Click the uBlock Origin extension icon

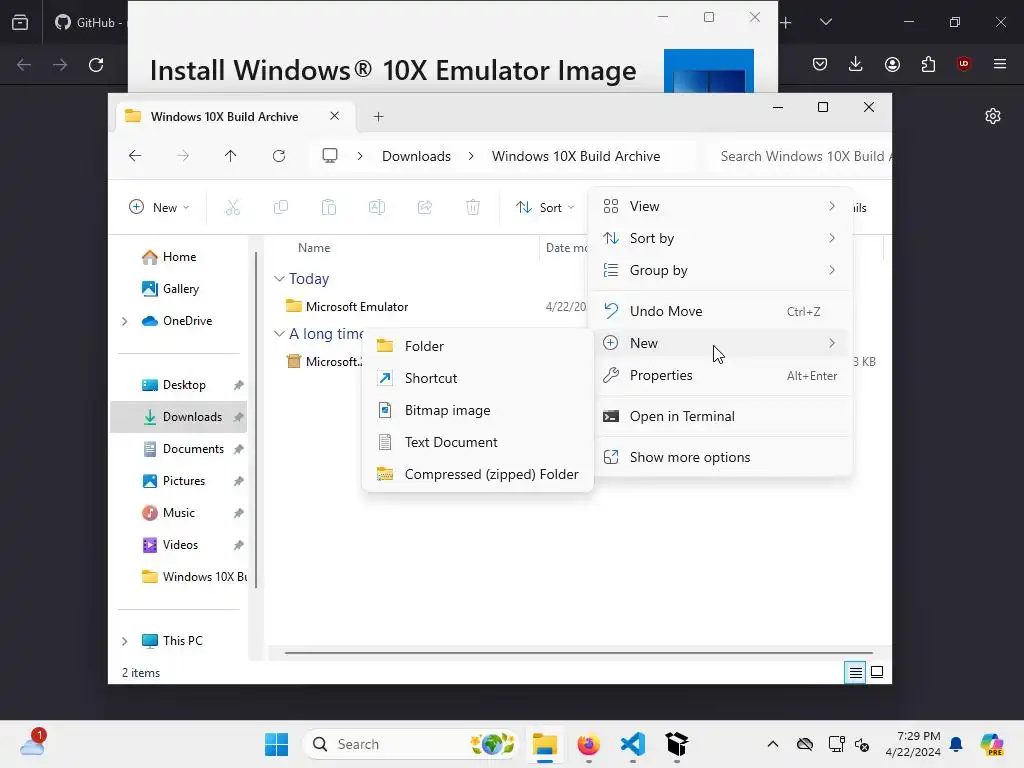pyautogui.click(x=963, y=64)
